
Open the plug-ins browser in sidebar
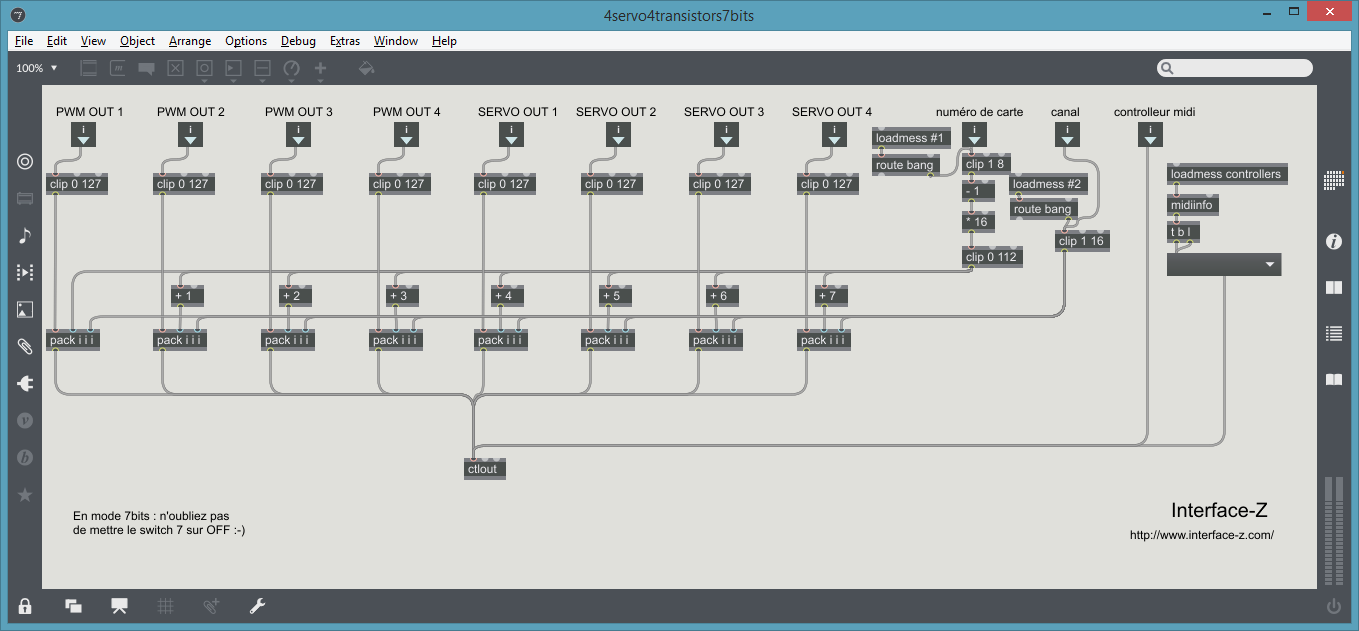tap(25, 384)
